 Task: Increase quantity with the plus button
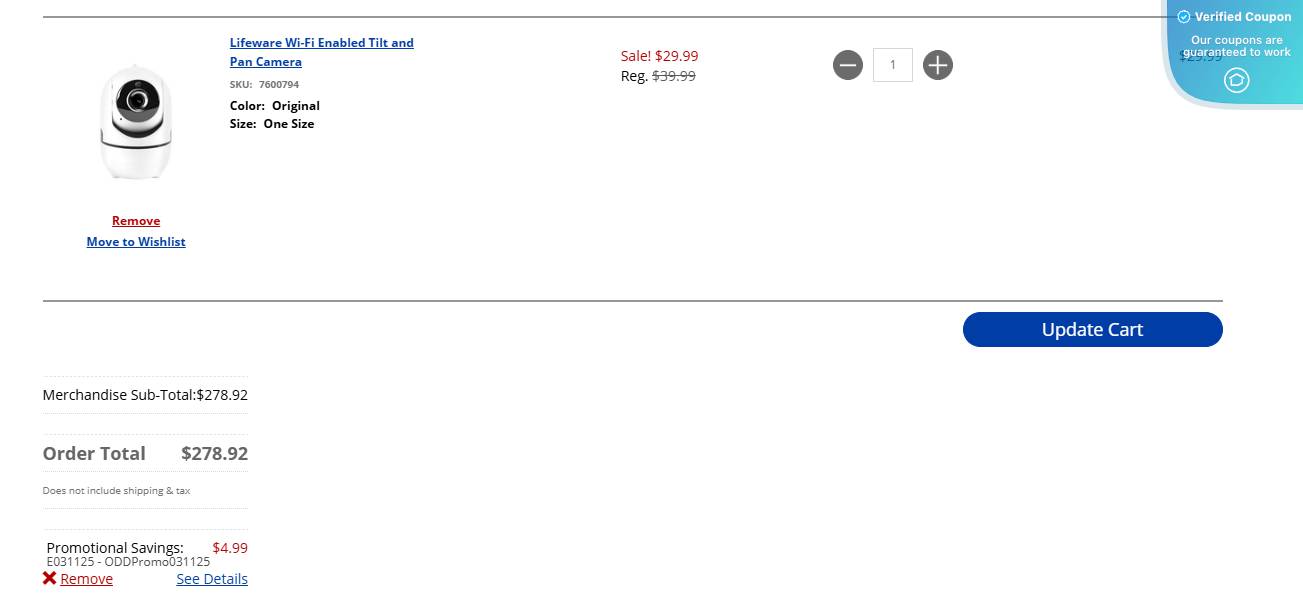(x=937, y=66)
